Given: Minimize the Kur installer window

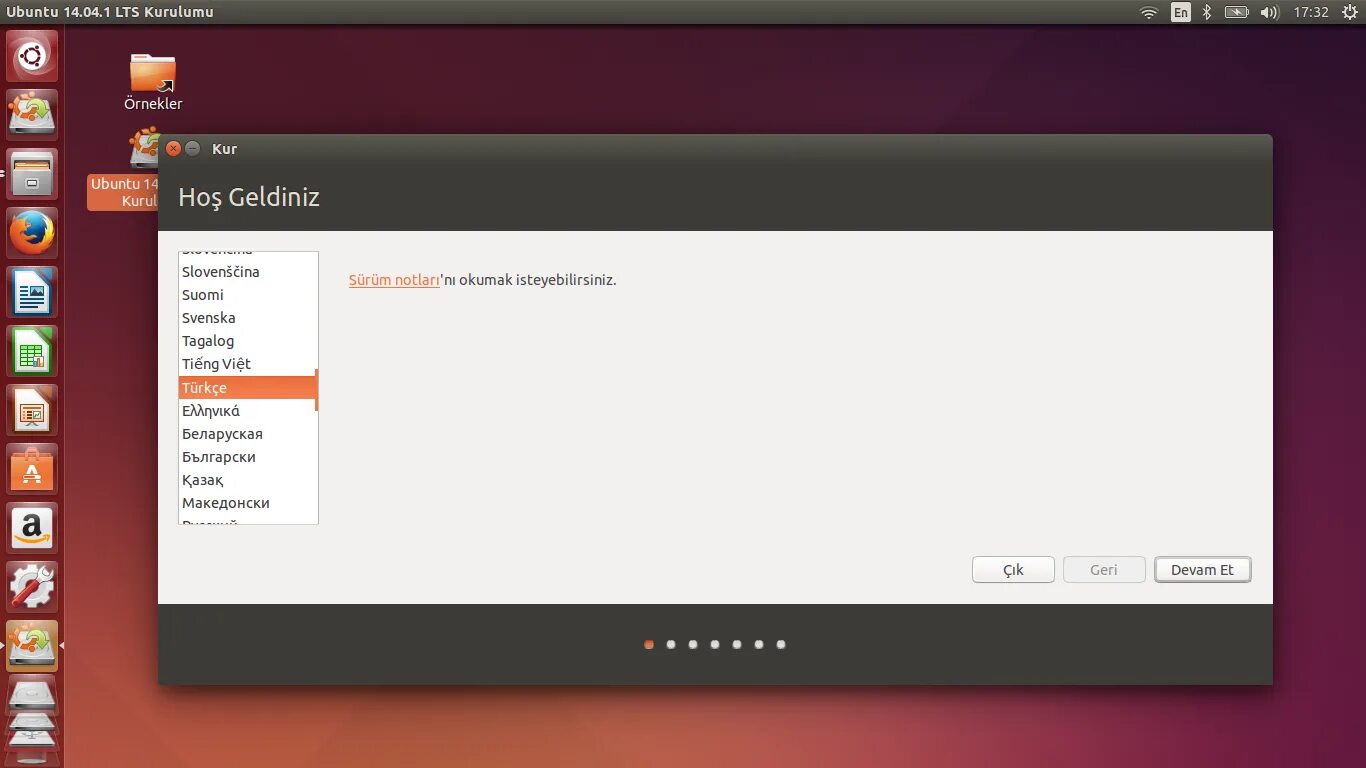Looking at the screenshot, I should click(193, 148).
